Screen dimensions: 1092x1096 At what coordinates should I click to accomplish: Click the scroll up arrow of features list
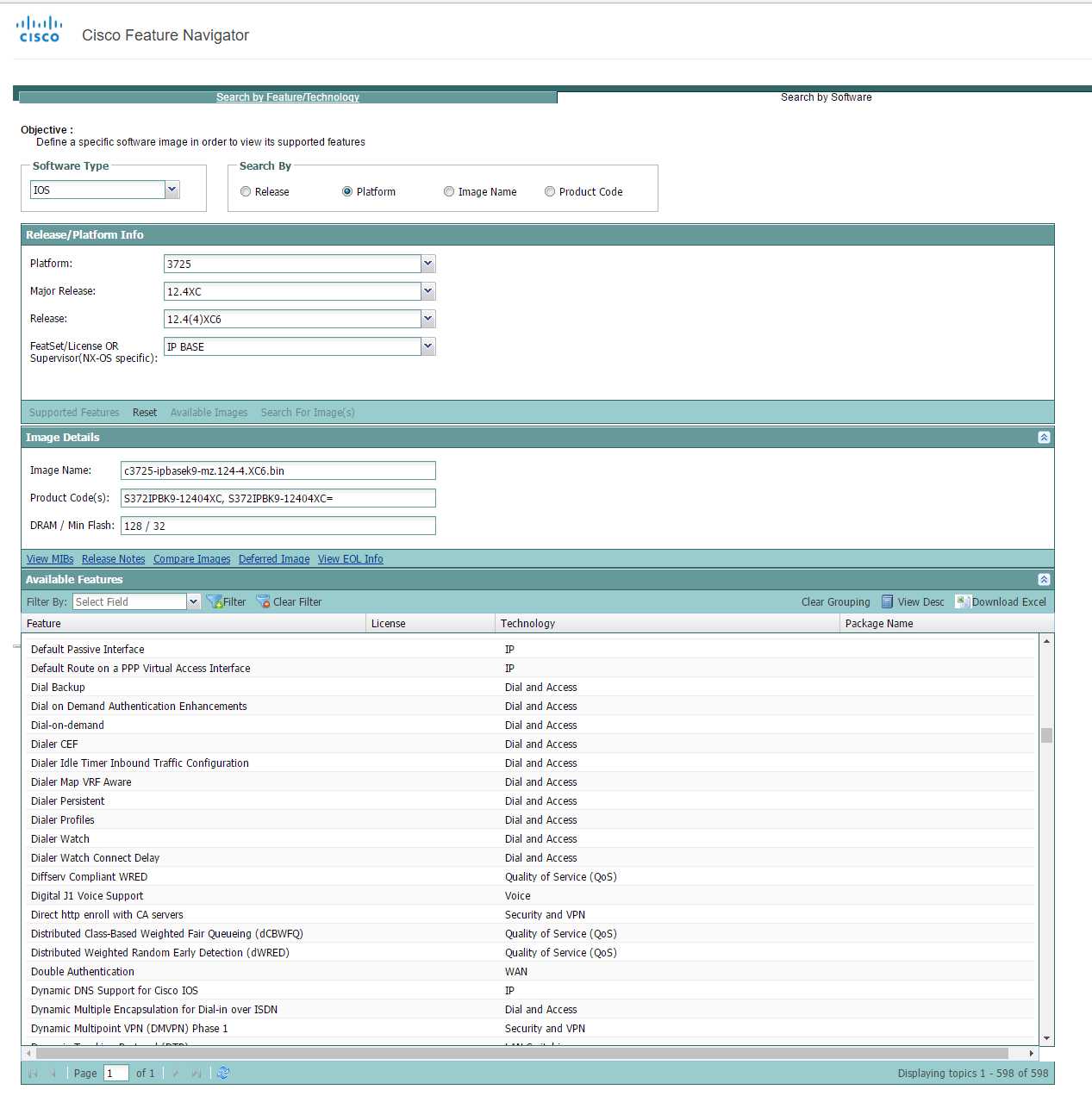(1046, 641)
